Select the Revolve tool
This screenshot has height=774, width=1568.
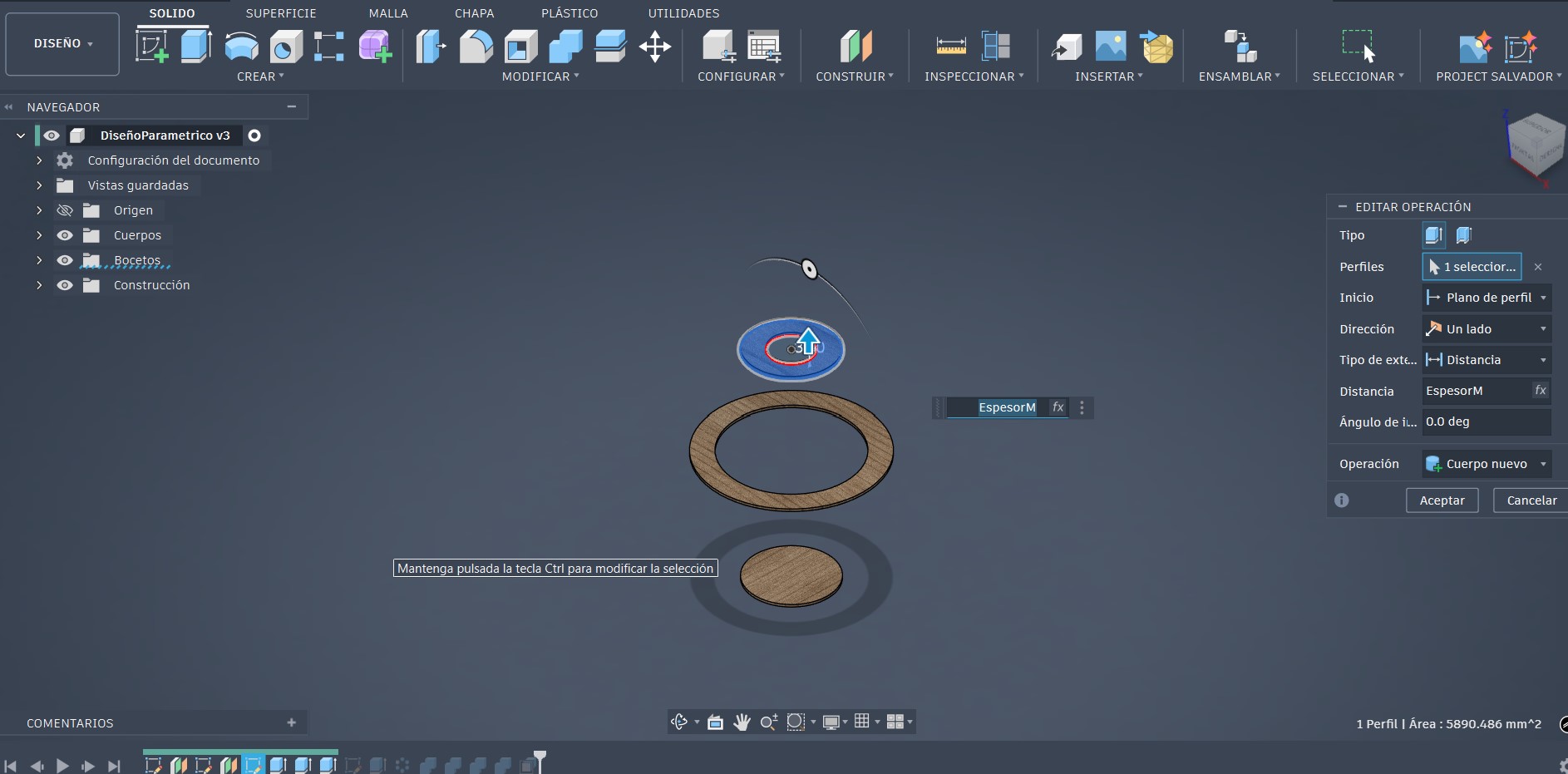click(241, 46)
